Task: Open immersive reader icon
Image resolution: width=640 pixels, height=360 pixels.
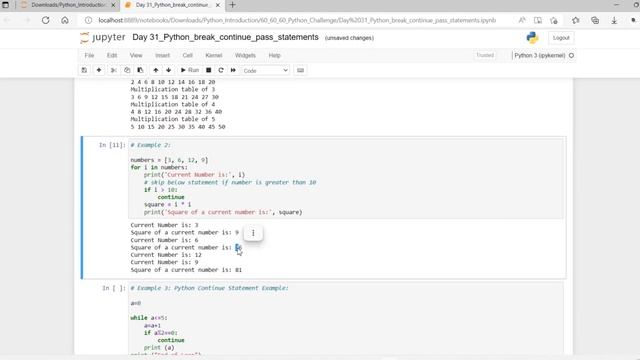Action: 538,20
